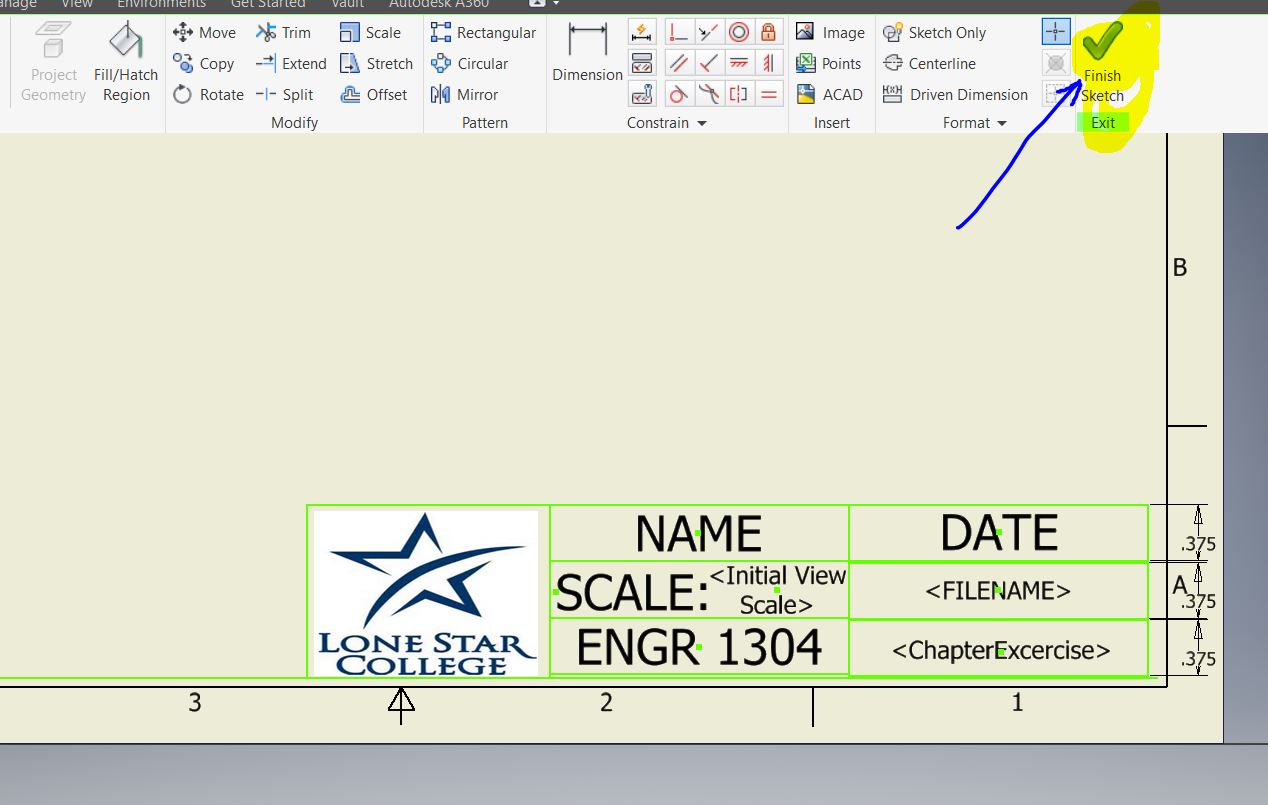Apply the Equal constraint
Viewport: 1268px width, 805px height.
click(x=768, y=94)
